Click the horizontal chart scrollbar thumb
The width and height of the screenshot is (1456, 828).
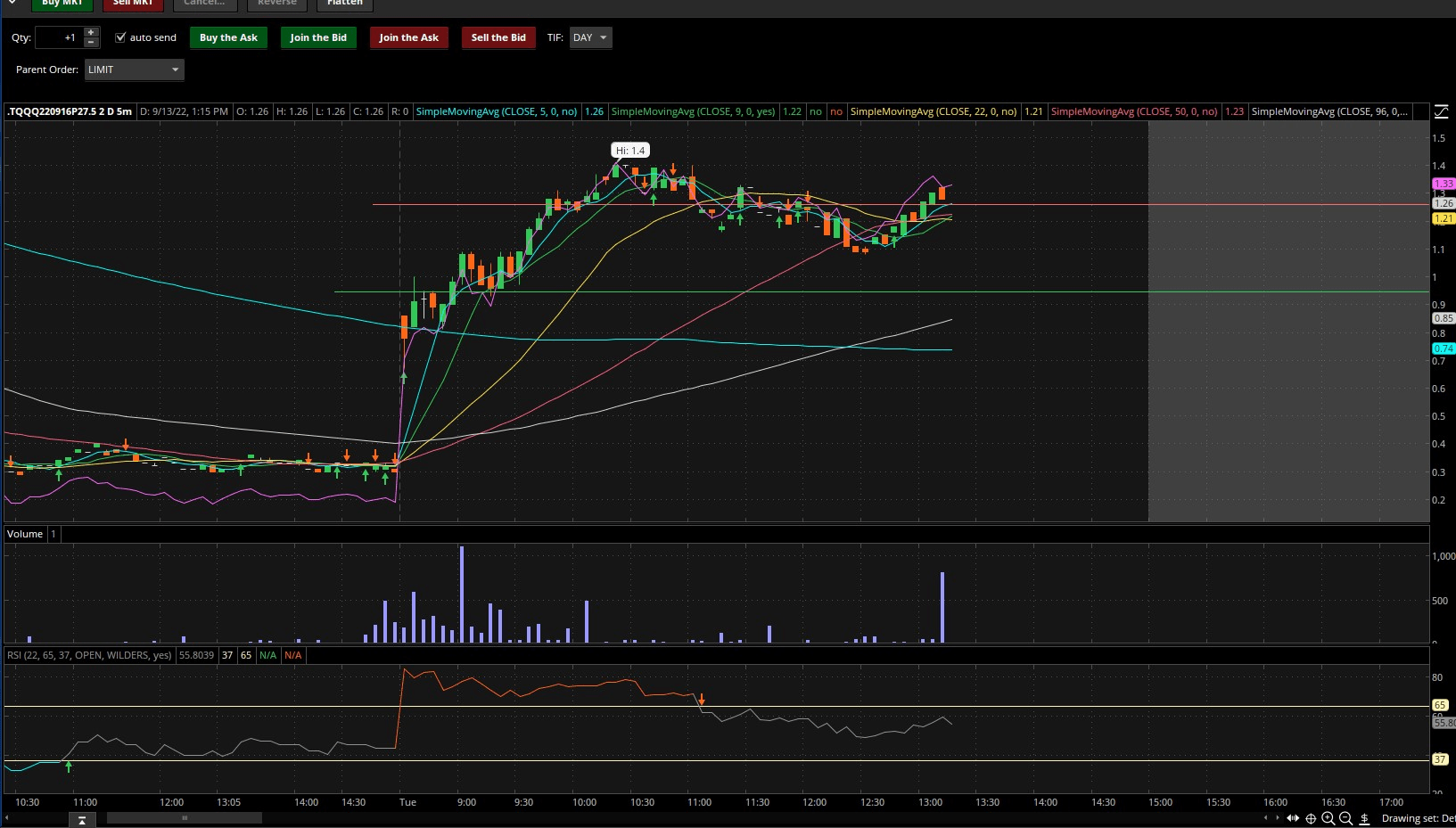185,817
